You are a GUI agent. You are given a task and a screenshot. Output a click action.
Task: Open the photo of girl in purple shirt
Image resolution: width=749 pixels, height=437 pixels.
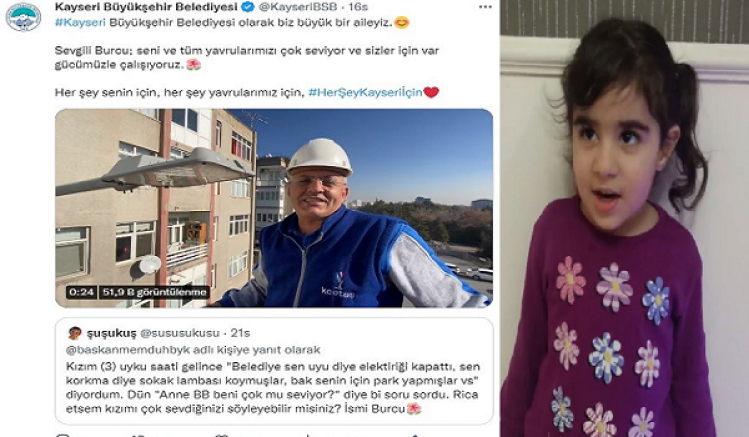coord(624,218)
